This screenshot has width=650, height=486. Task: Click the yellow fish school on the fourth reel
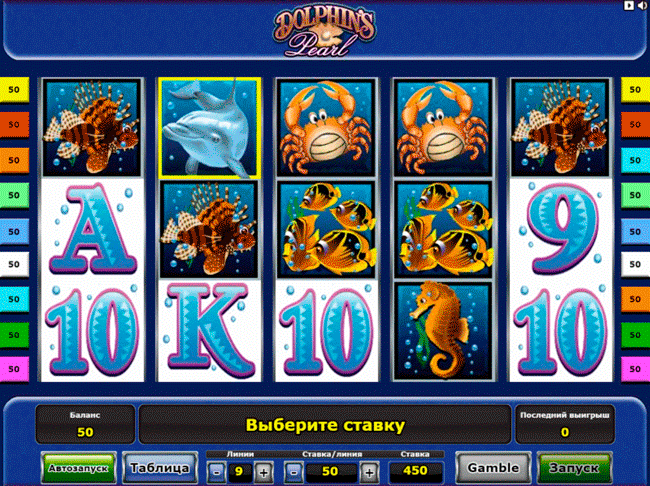443,229
